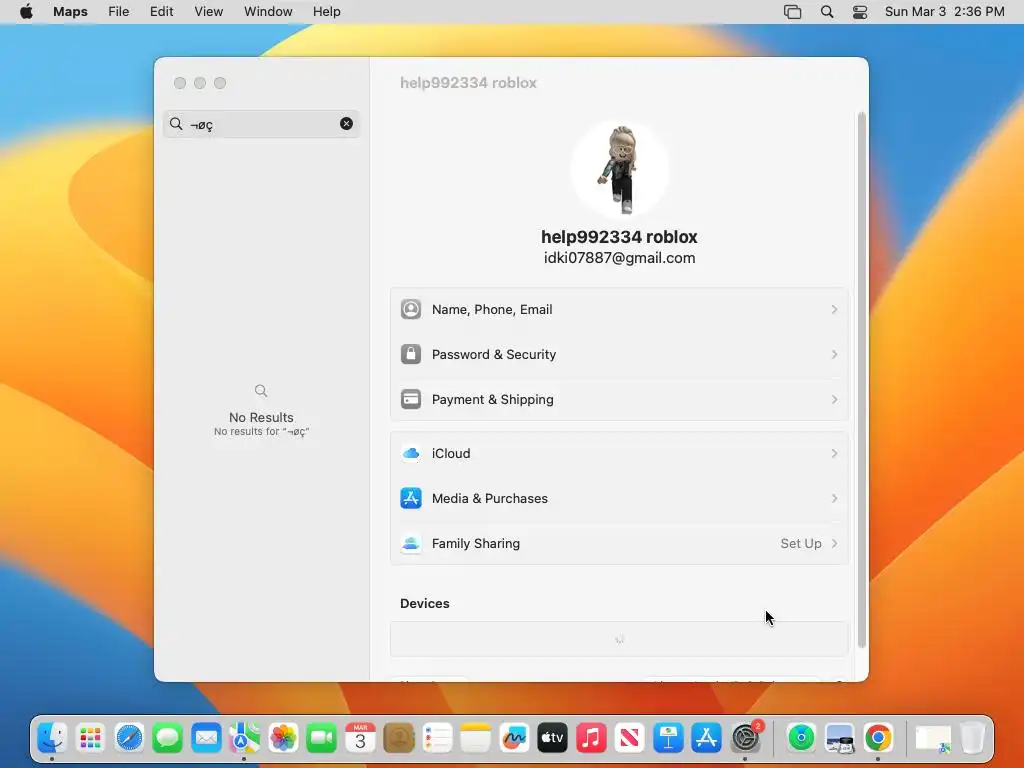This screenshot has height=768, width=1024.
Task: Open Photos from the Dock
Action: [x=283, y=738]
